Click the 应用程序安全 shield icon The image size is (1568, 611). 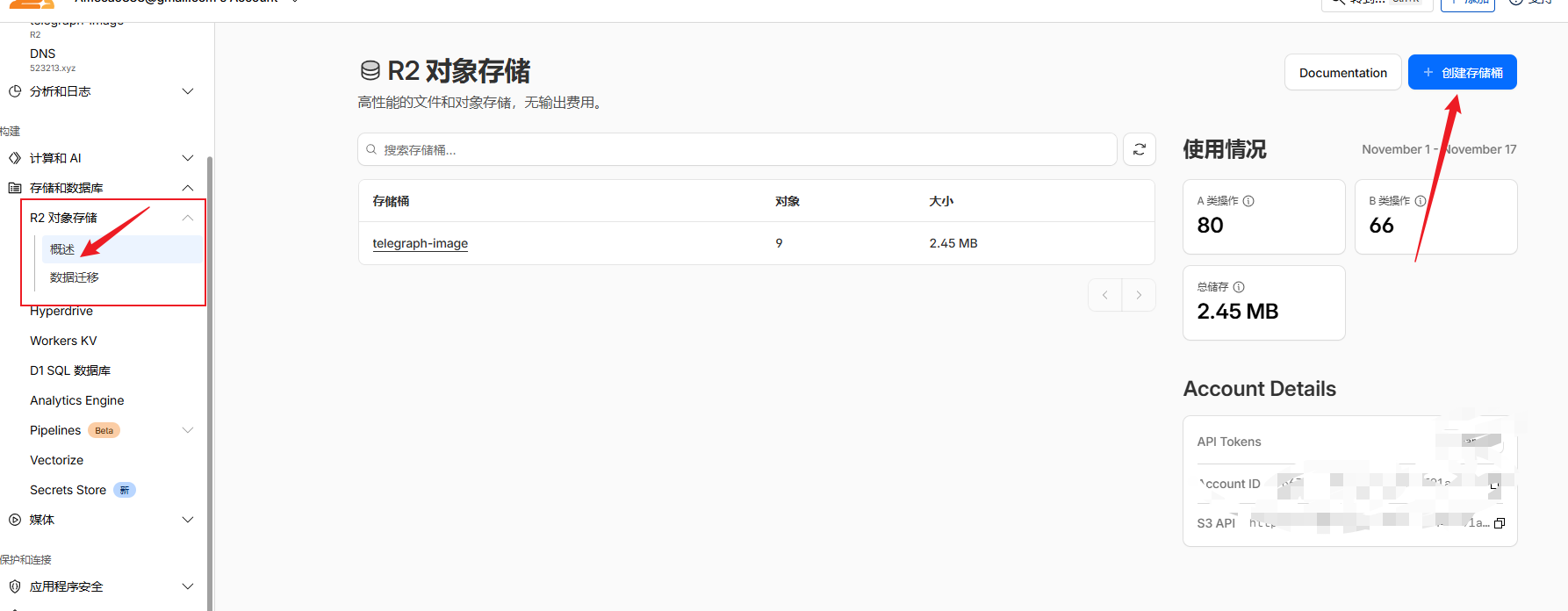tap(15, 586)
